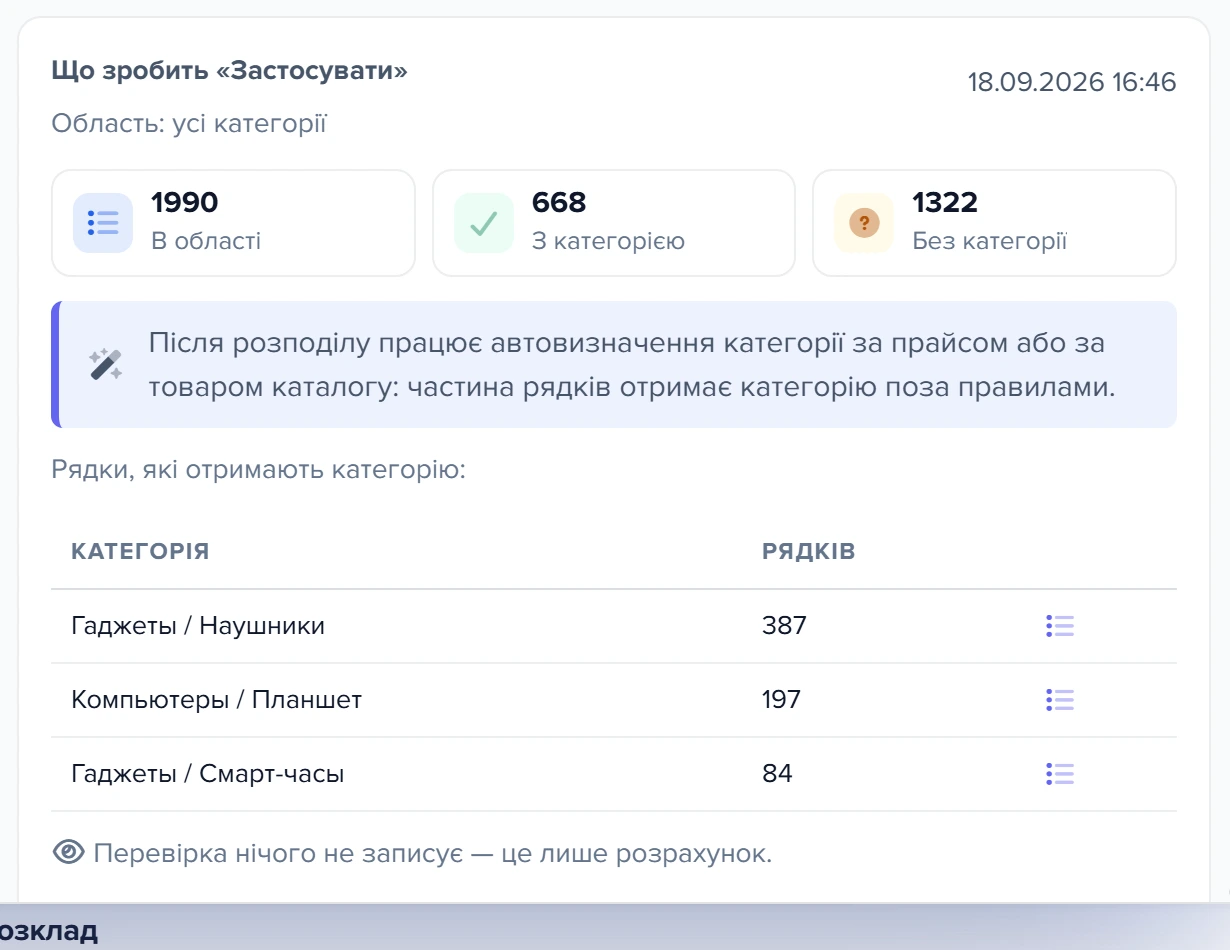Click the Гаджеты / Наушники category cell

pyautogui.click(x=198, y=626)
